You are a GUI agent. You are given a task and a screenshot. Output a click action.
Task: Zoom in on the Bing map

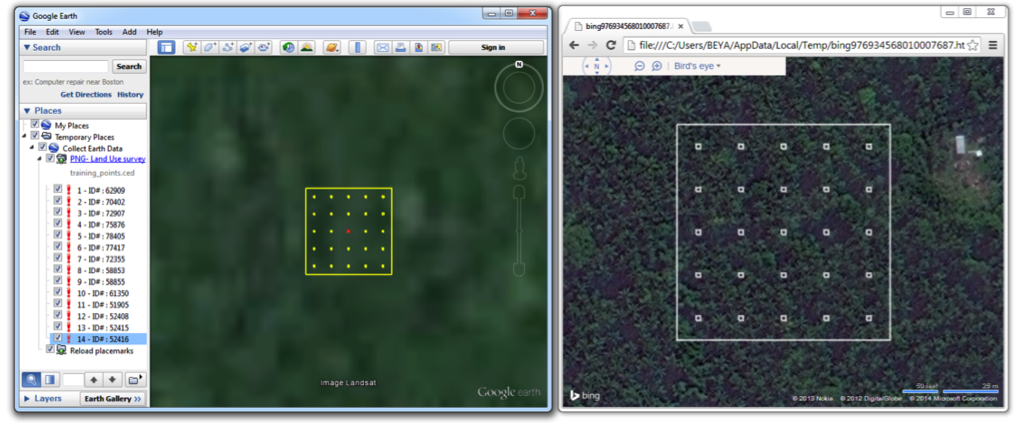657,66
